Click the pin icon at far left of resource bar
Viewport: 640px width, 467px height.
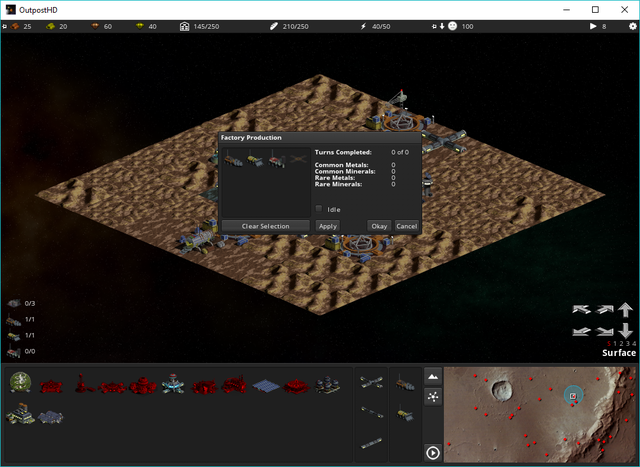point(4,27)
